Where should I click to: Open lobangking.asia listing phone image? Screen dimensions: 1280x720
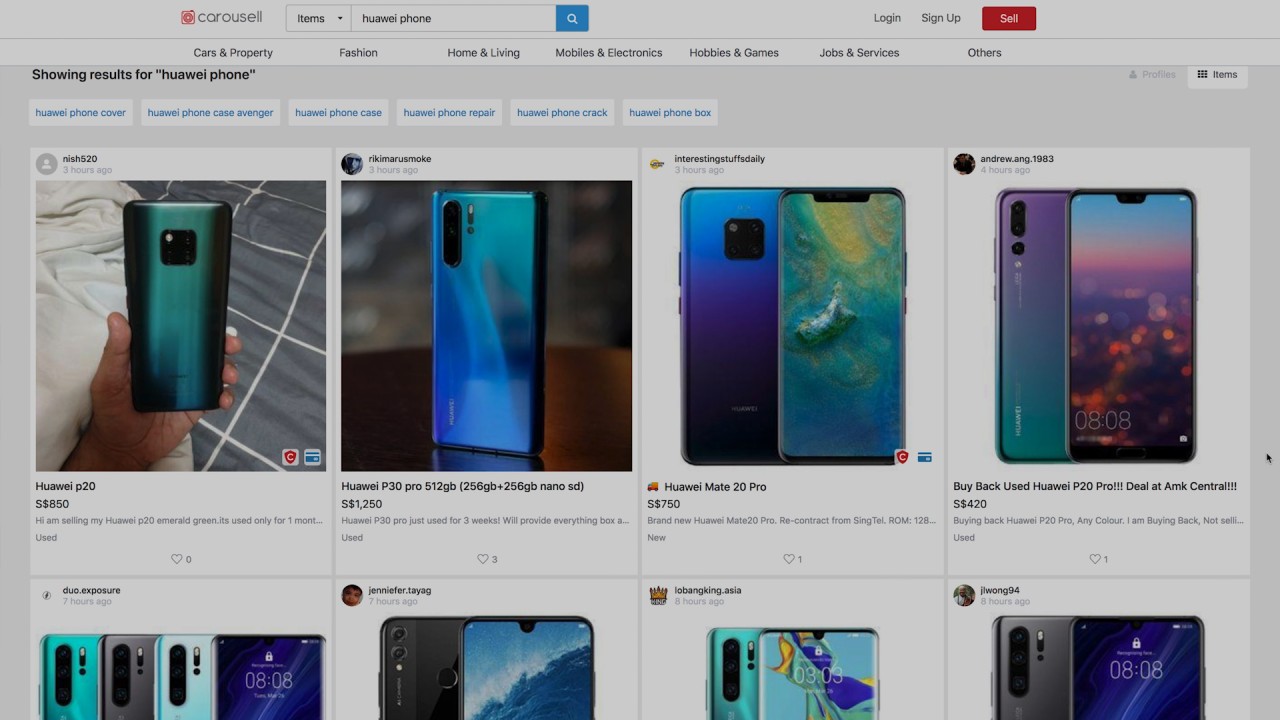click(792, 666)
